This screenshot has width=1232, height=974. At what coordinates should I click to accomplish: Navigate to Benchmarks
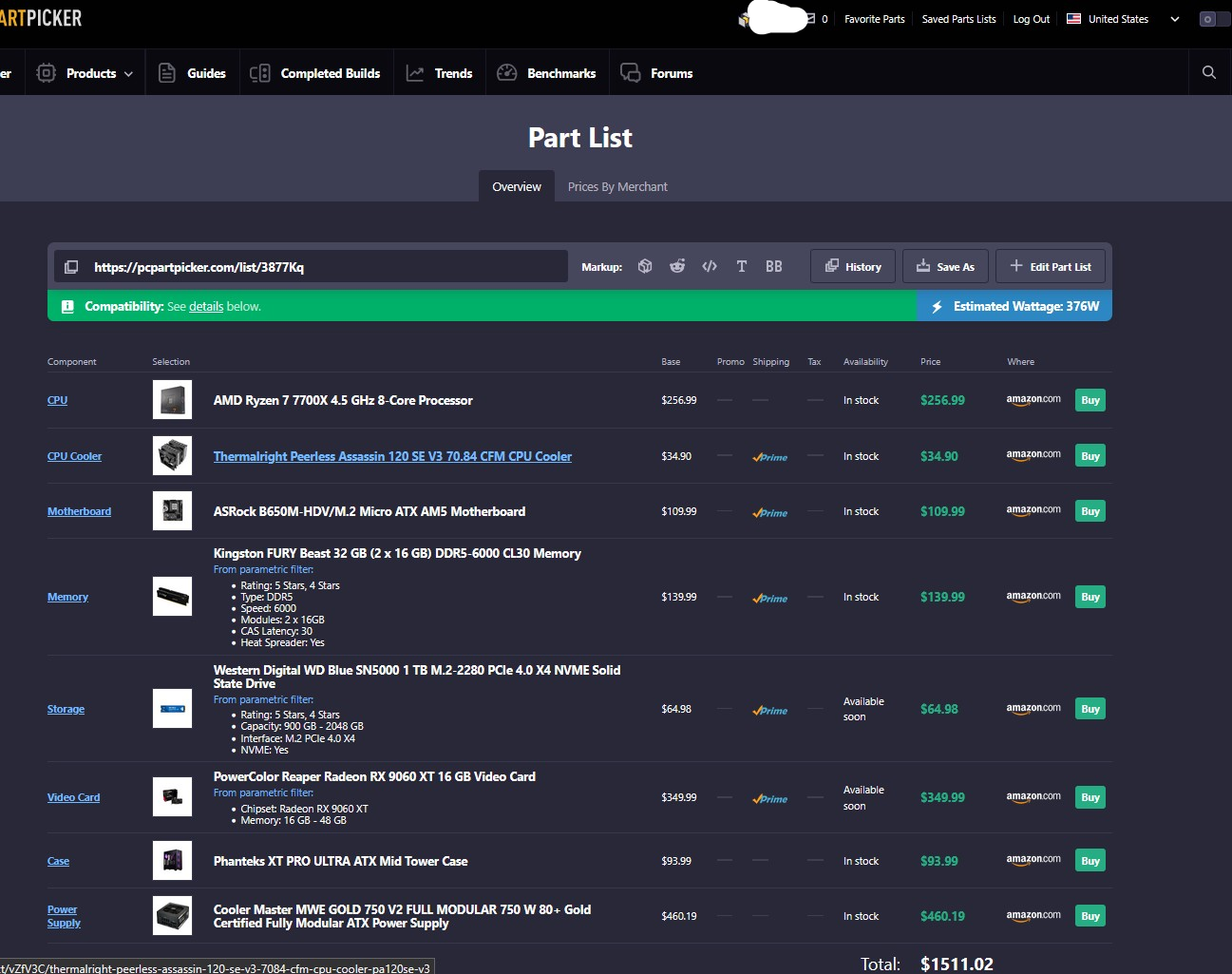pos(546,73)
